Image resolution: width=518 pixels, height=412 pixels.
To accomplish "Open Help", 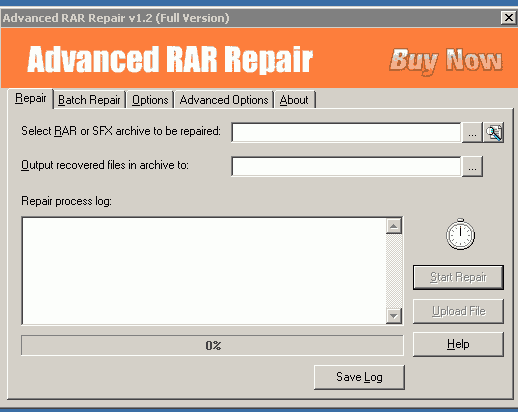I will point(458,344).
